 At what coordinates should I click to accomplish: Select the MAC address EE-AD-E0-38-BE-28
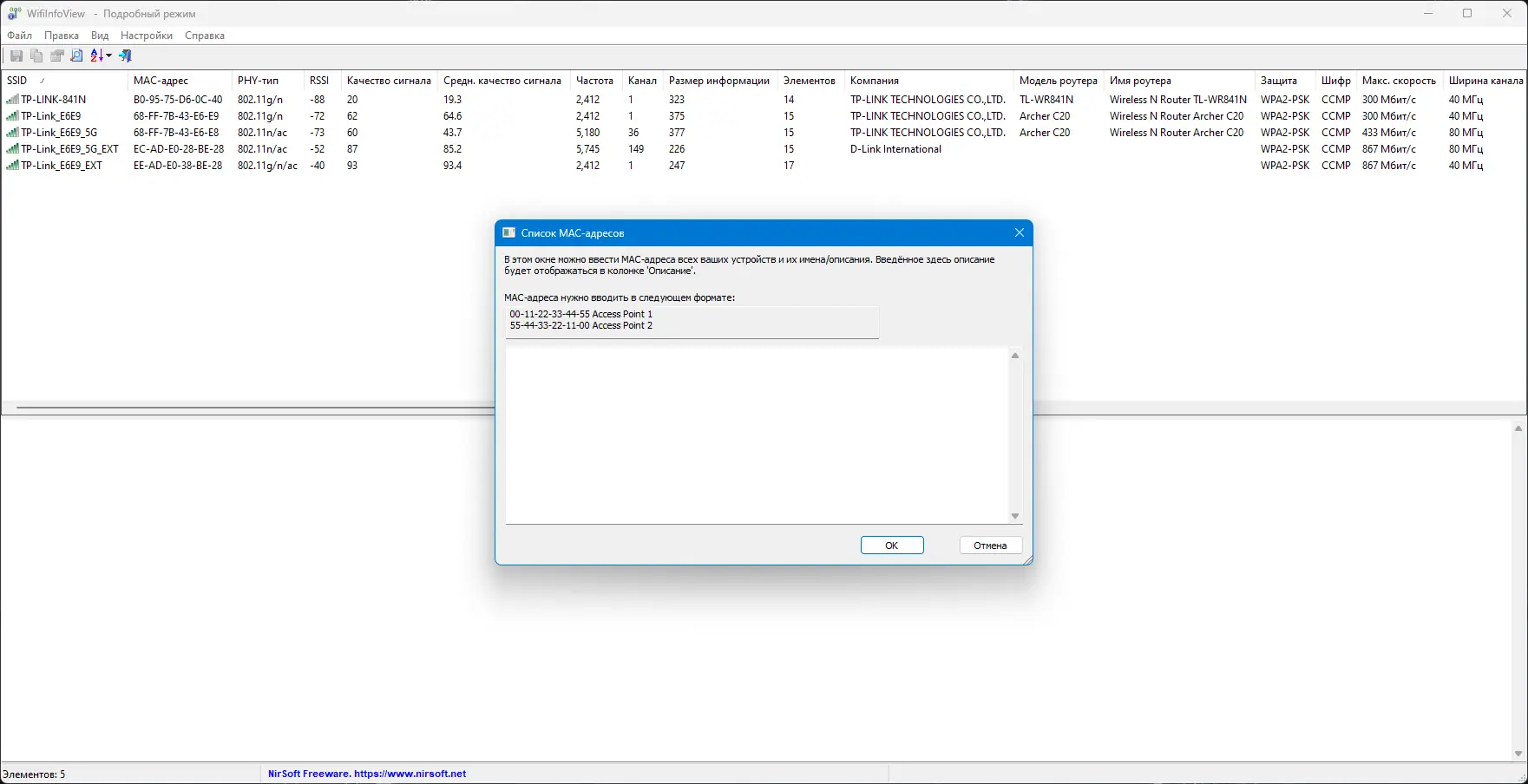178,166
